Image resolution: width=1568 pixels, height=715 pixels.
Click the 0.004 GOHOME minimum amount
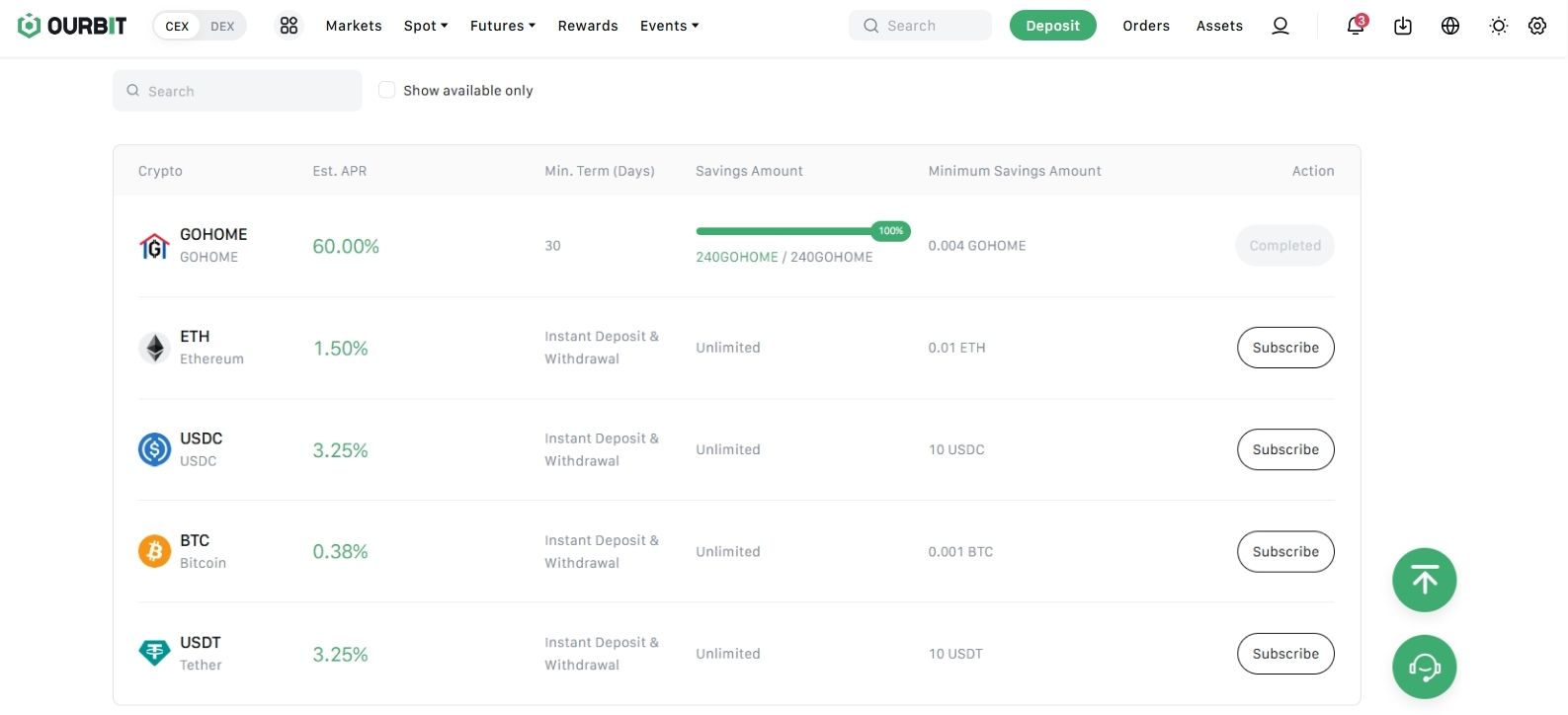pos(977,246)
